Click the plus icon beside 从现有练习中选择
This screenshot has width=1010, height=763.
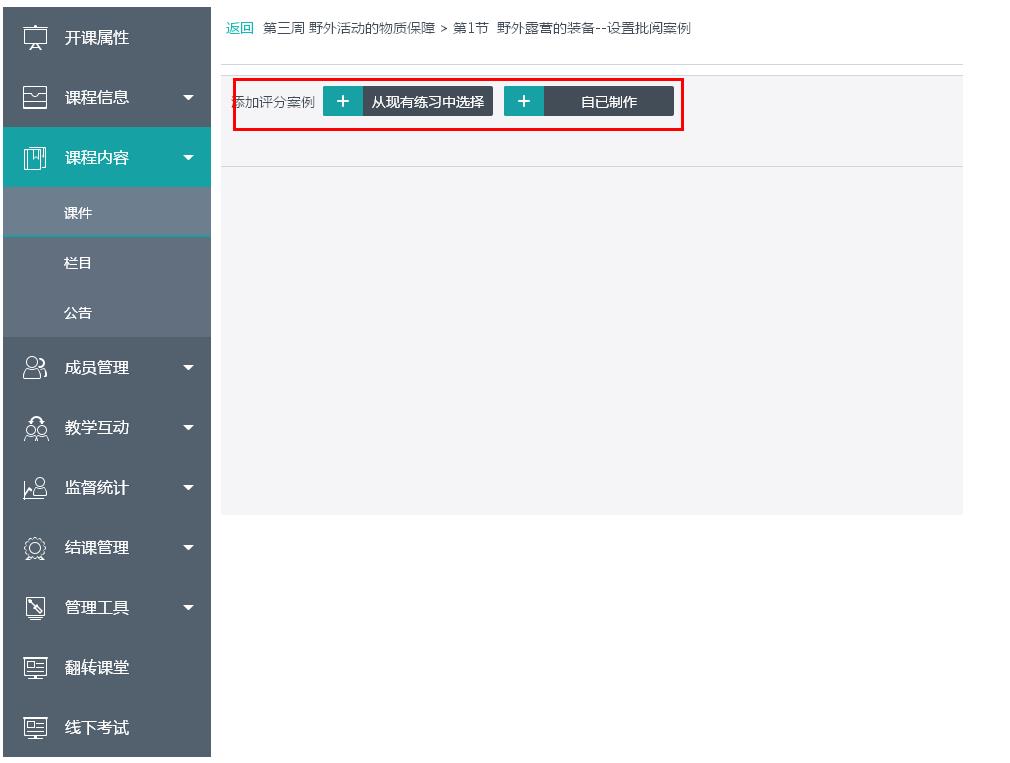click(x=343, y=101)
